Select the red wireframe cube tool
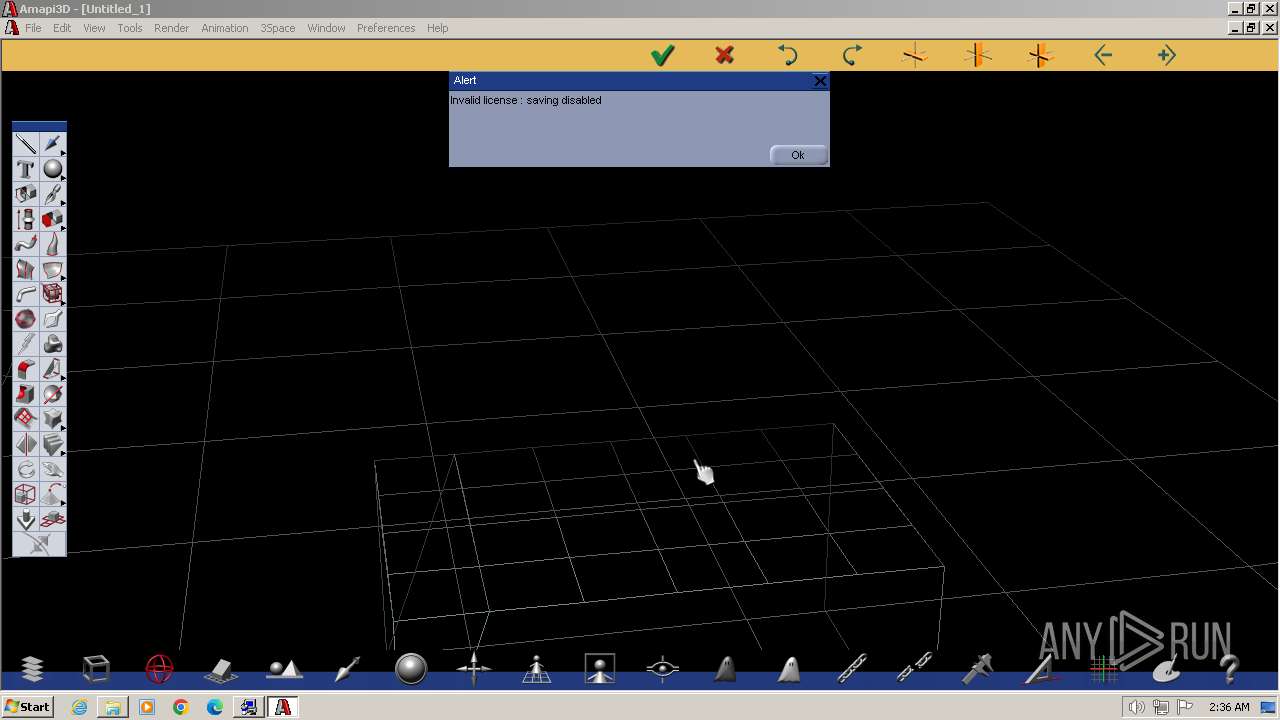Viewport: 1280px width, 720px height. (x=52, y=294)
